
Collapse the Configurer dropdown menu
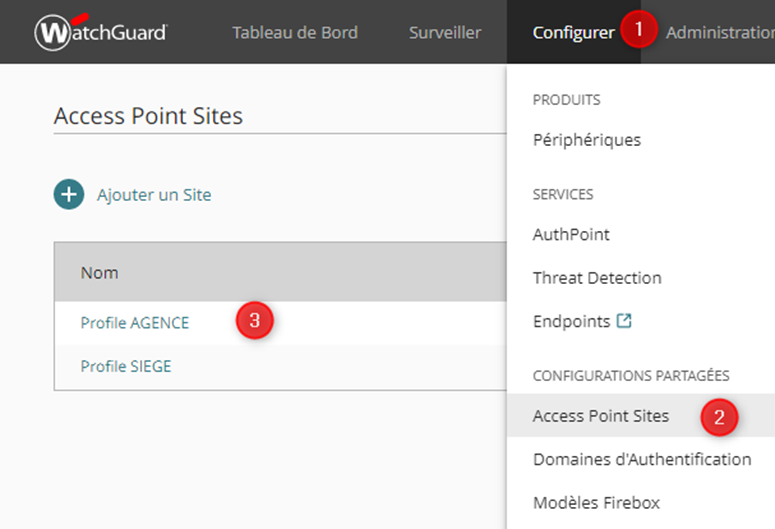[573, 33]
